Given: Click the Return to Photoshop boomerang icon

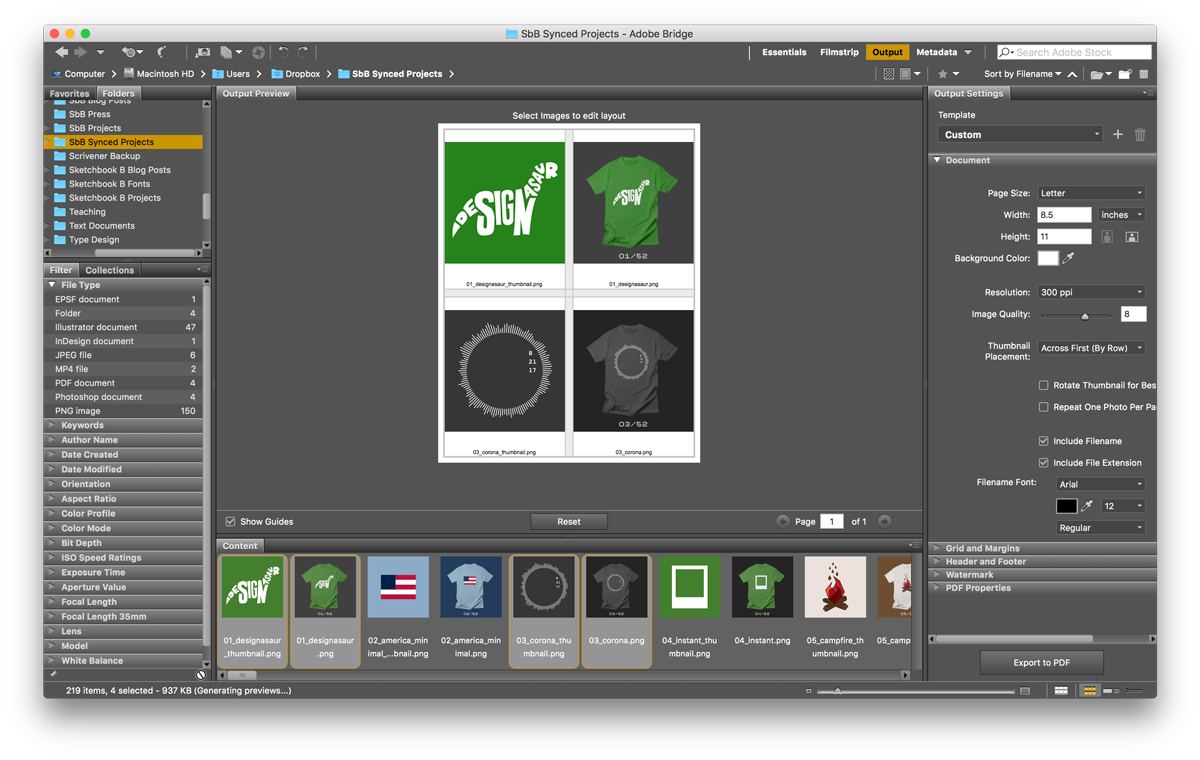Looking at the screenshot, I should click(x=162, y=52).
